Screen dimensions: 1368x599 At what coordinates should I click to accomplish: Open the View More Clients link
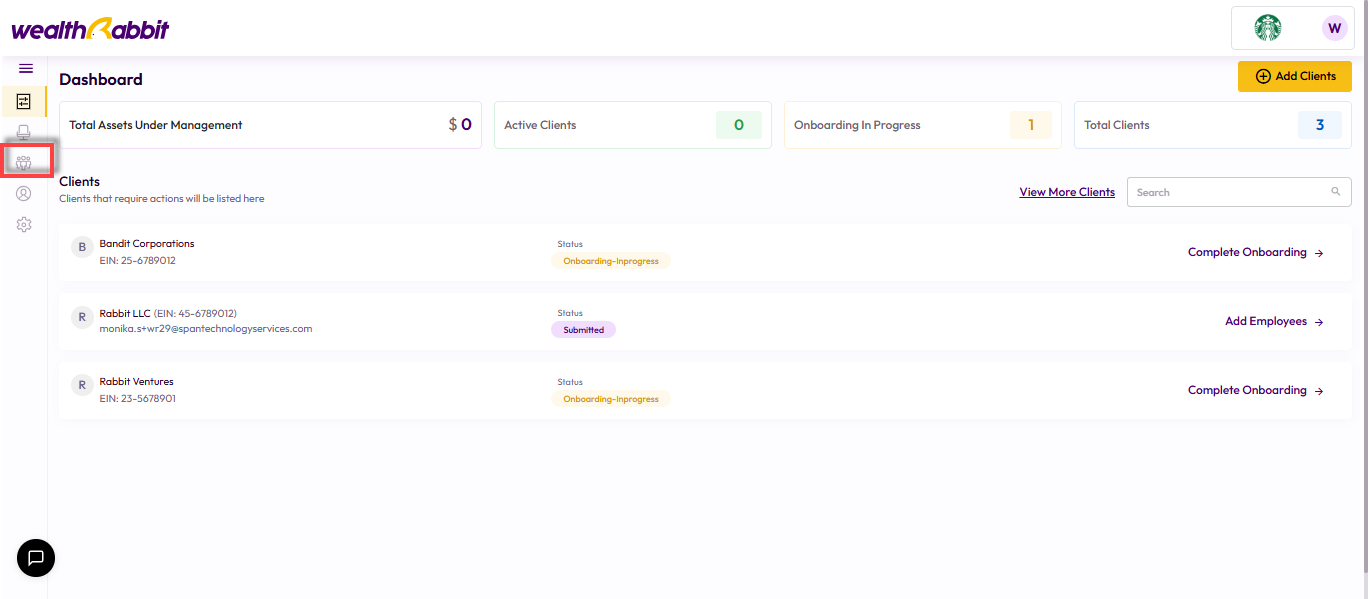pyautogui.click(x=1067, y=192)
